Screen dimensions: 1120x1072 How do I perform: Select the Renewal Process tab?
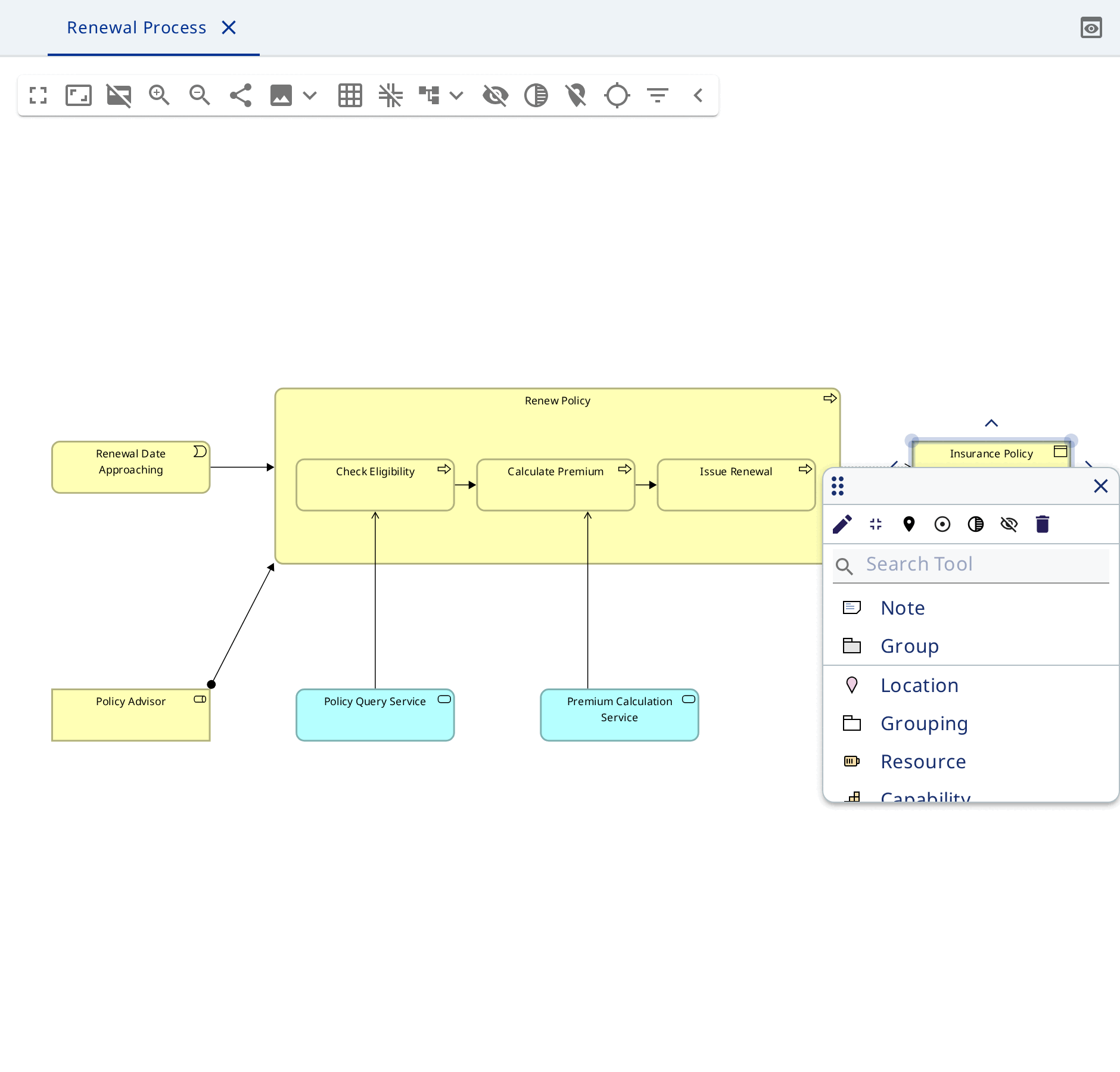pyautogui.click(x=136, y=27)
